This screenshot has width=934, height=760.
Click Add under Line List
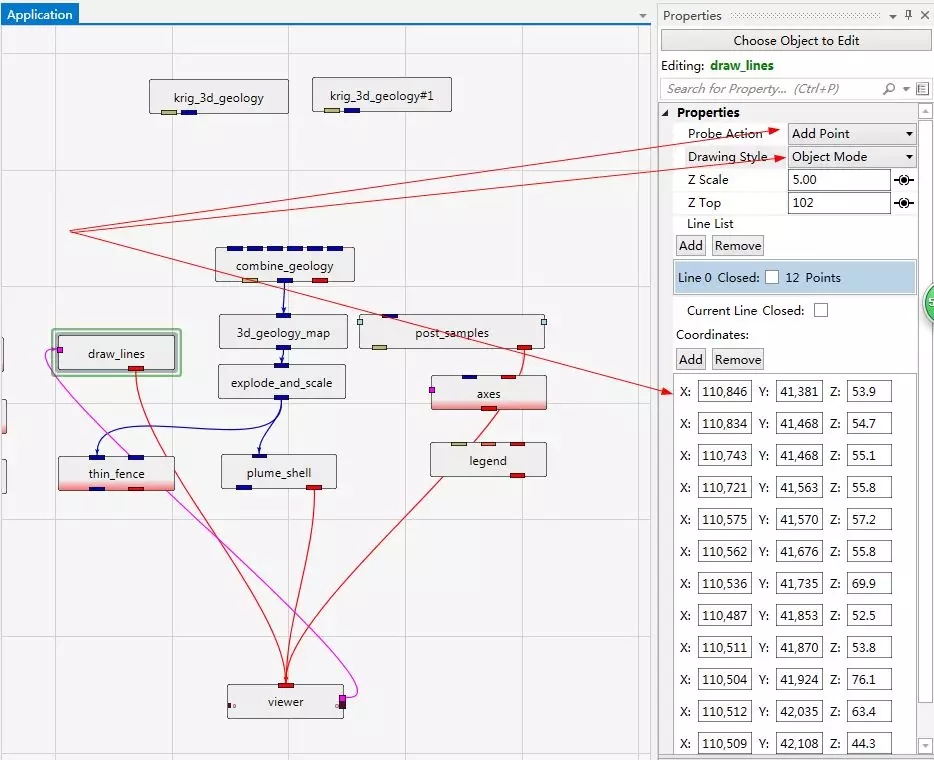(691, 245)
